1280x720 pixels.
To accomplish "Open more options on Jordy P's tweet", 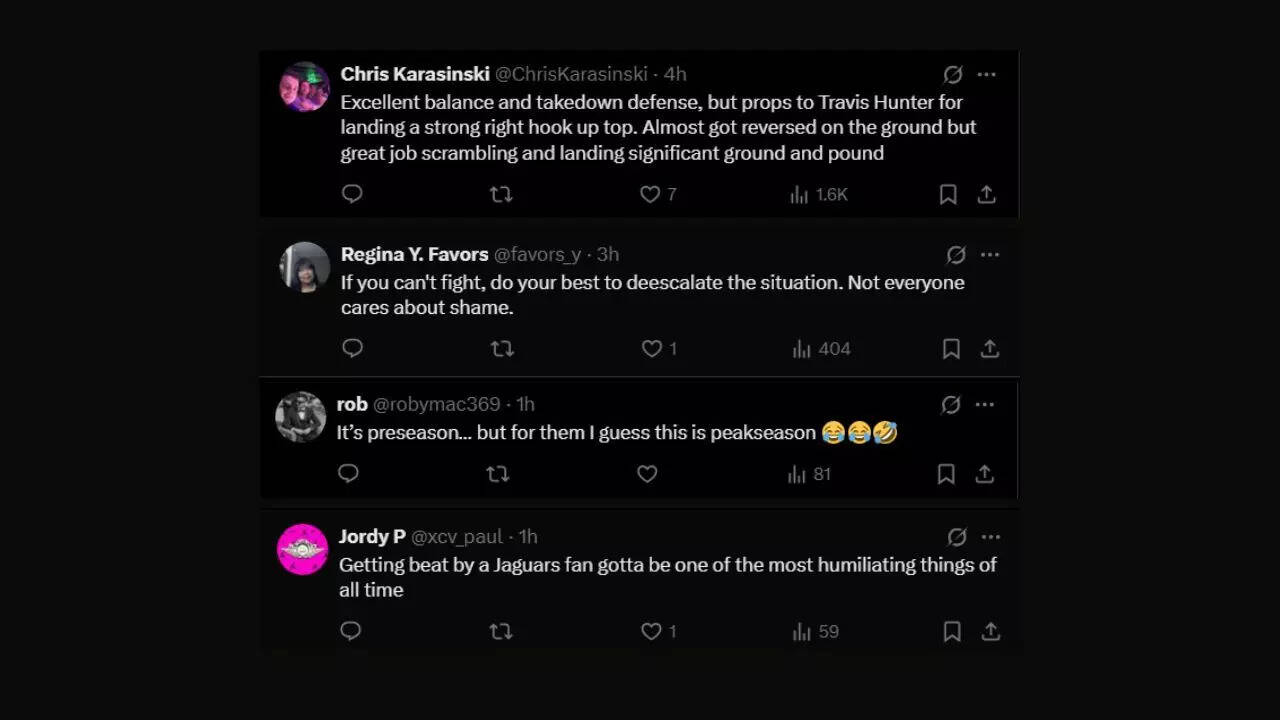I will pos(990,537).
